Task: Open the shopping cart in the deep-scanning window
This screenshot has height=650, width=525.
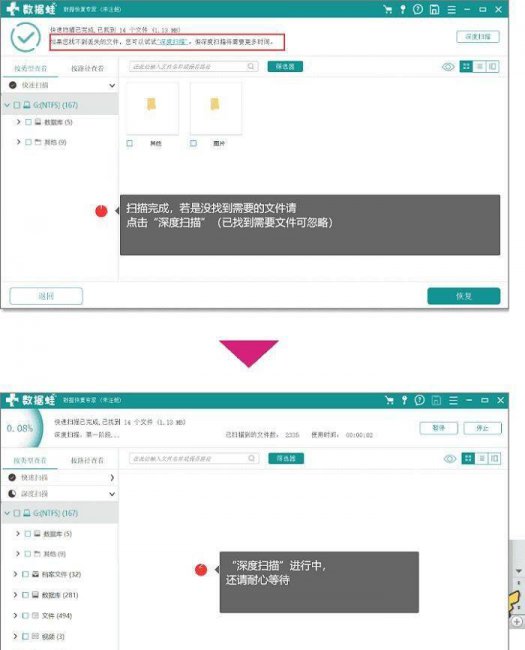Action: click(x=389, y=400)
